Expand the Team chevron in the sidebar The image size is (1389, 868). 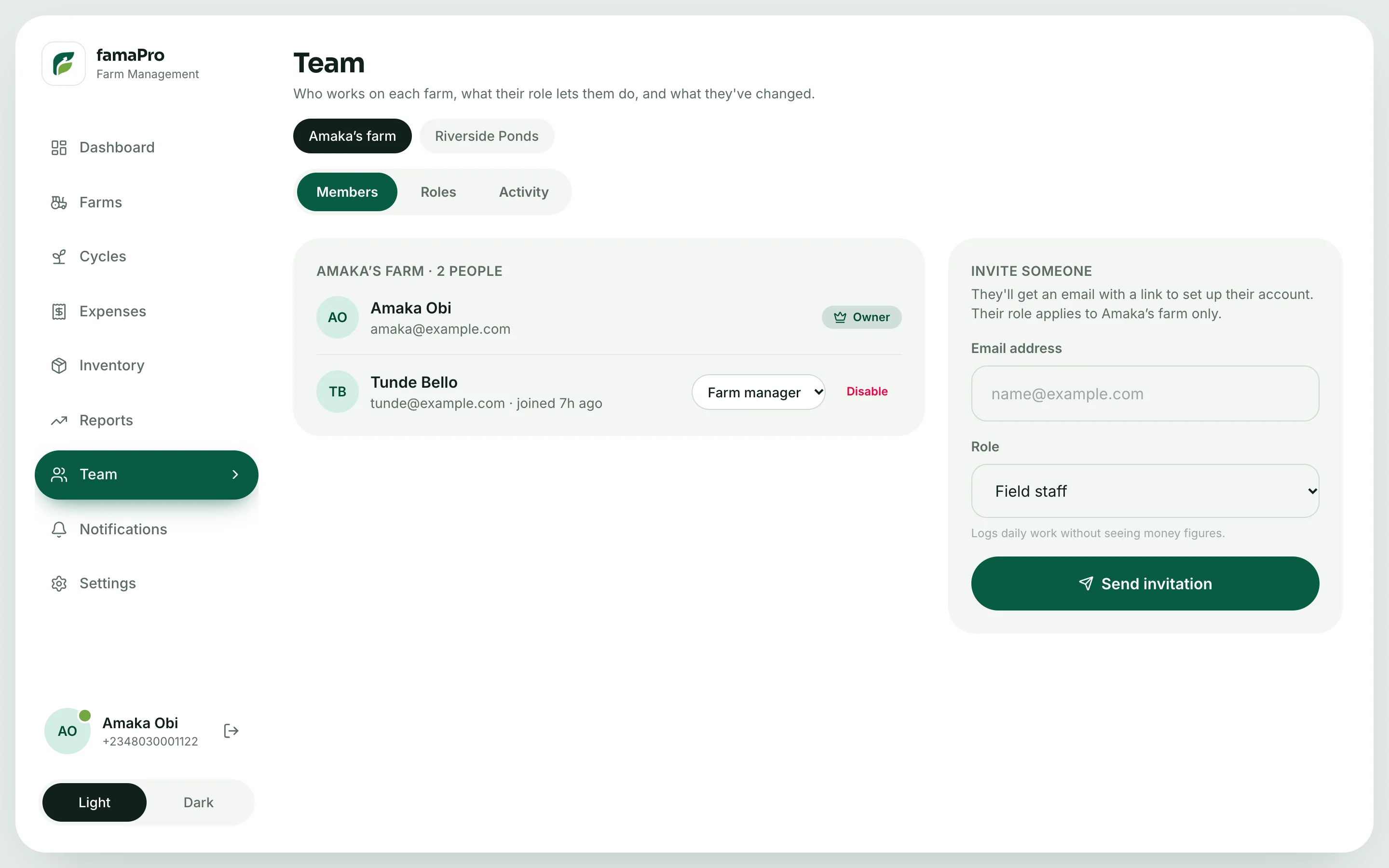click(235, 475)
